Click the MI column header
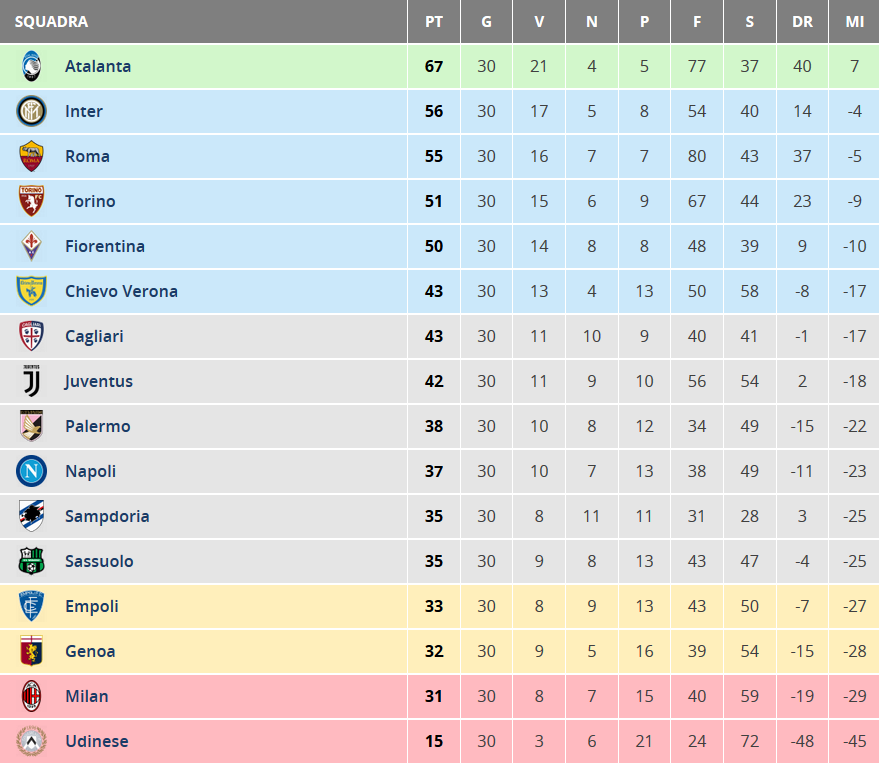This screenshot has width=879, height=763. [x=854, y=22]
